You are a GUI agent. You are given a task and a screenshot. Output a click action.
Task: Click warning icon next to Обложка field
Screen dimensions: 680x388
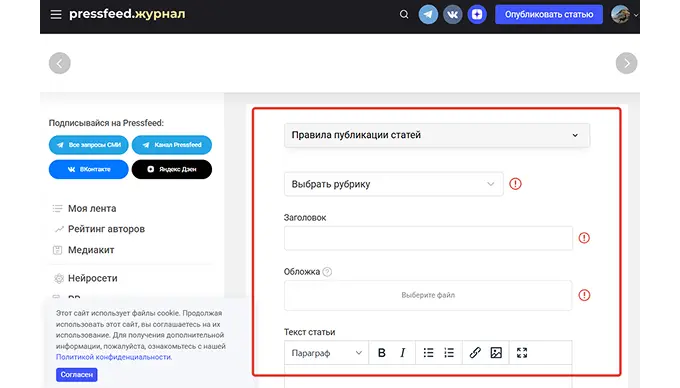tap(584, 295)
